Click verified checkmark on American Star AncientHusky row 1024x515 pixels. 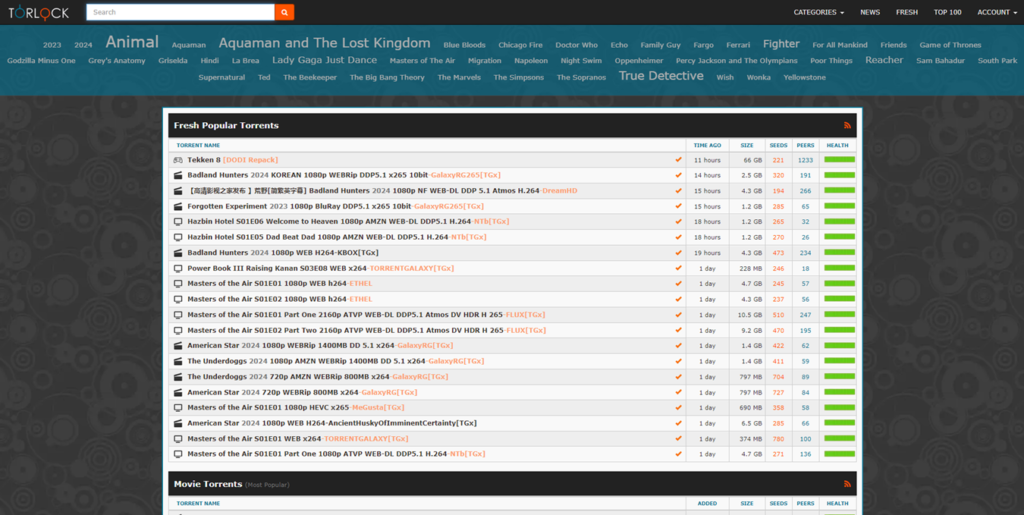pyautogui.click(x=679, y=423)
